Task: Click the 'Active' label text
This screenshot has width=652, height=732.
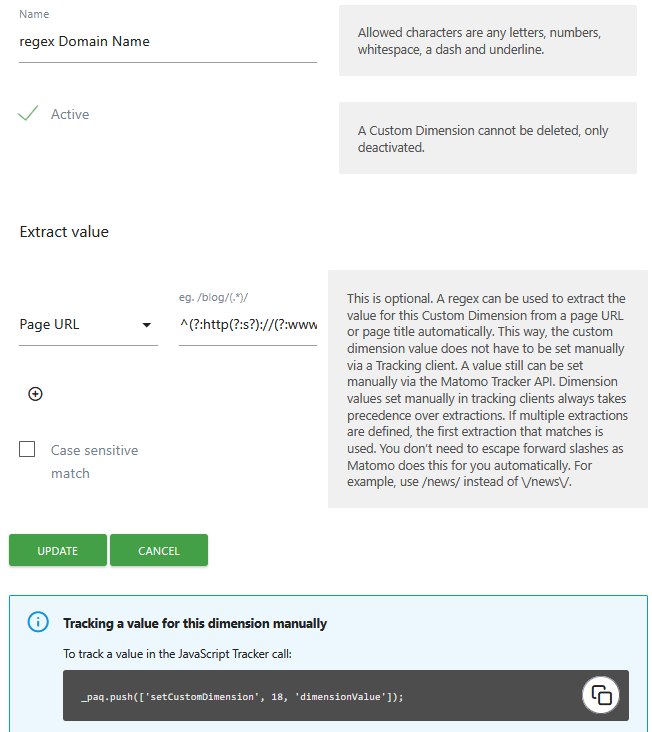Action: pos(70,114)
